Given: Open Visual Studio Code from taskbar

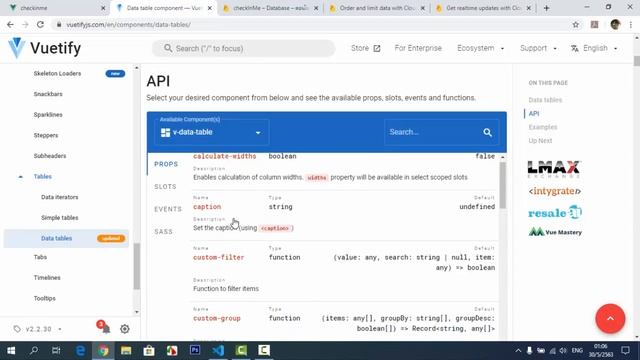Looking at the screenshot, I should pos(218,350).
